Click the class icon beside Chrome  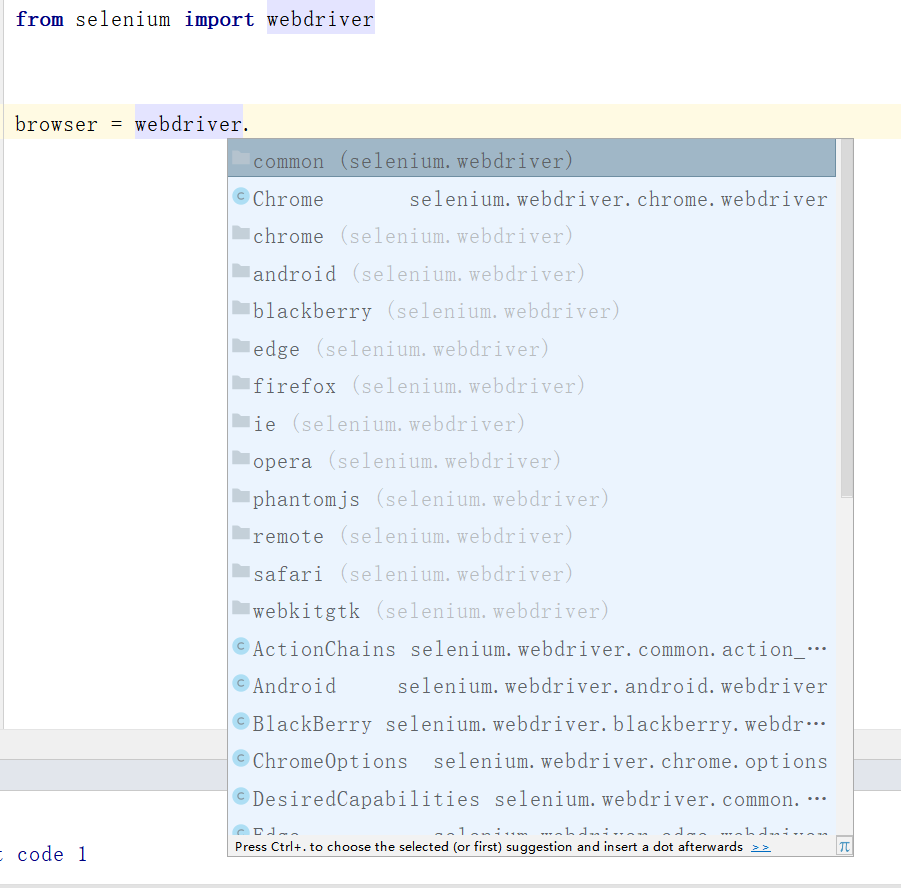[241, 196]
